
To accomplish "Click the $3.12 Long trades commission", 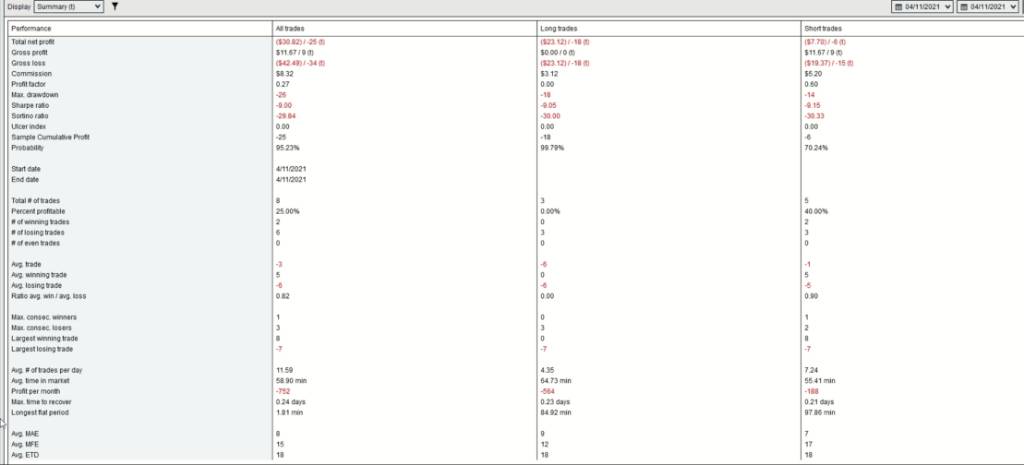I will click(x=547, y=74).
